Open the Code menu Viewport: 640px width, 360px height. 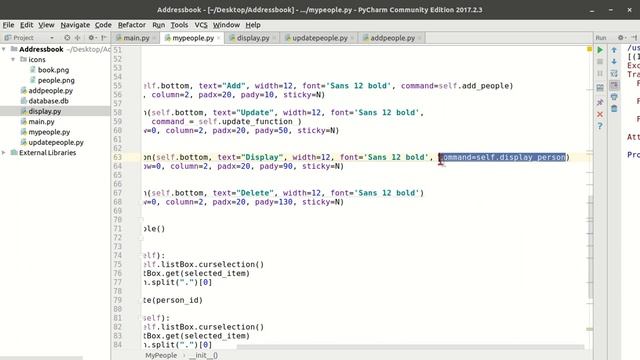click(x=103, y=25)
